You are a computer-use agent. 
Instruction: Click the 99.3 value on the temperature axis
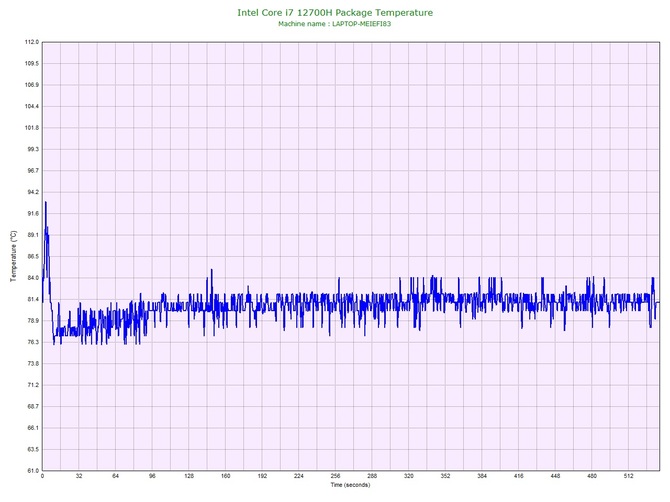[x=32, y=149]
